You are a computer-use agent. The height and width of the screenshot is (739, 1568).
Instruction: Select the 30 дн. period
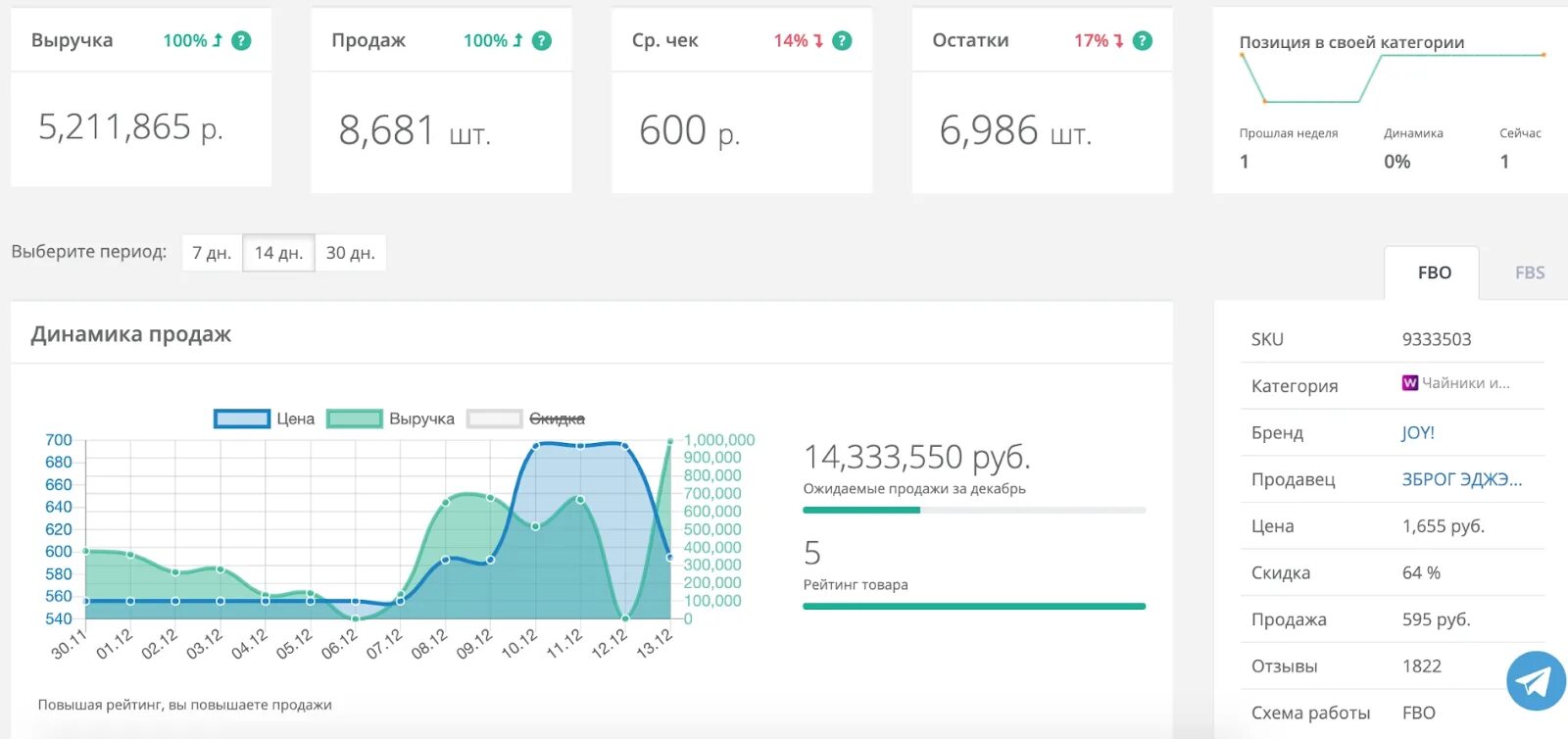pyautogui.click(x=351, y=253)
